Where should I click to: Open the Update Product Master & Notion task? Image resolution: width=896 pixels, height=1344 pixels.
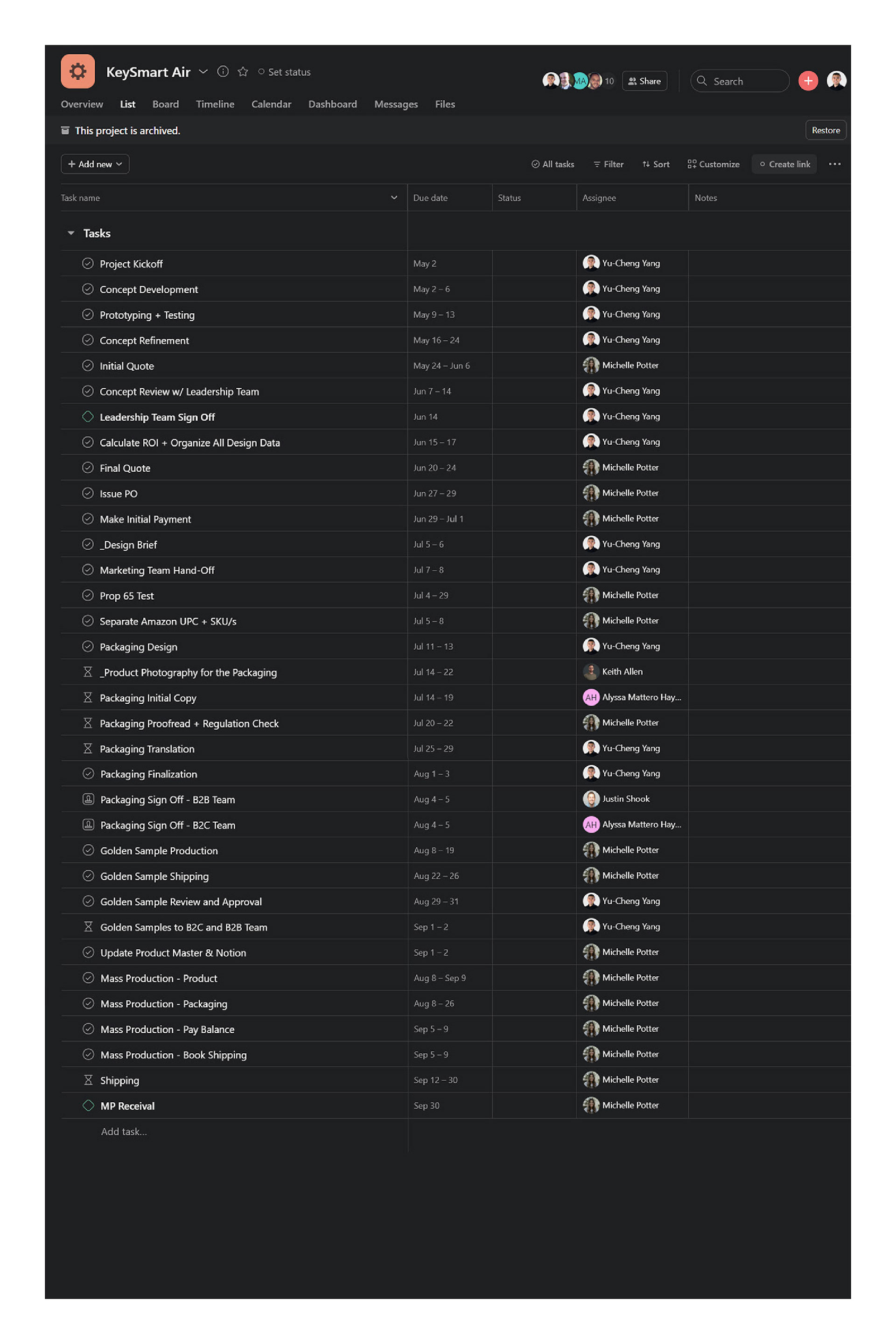point(173,952)
